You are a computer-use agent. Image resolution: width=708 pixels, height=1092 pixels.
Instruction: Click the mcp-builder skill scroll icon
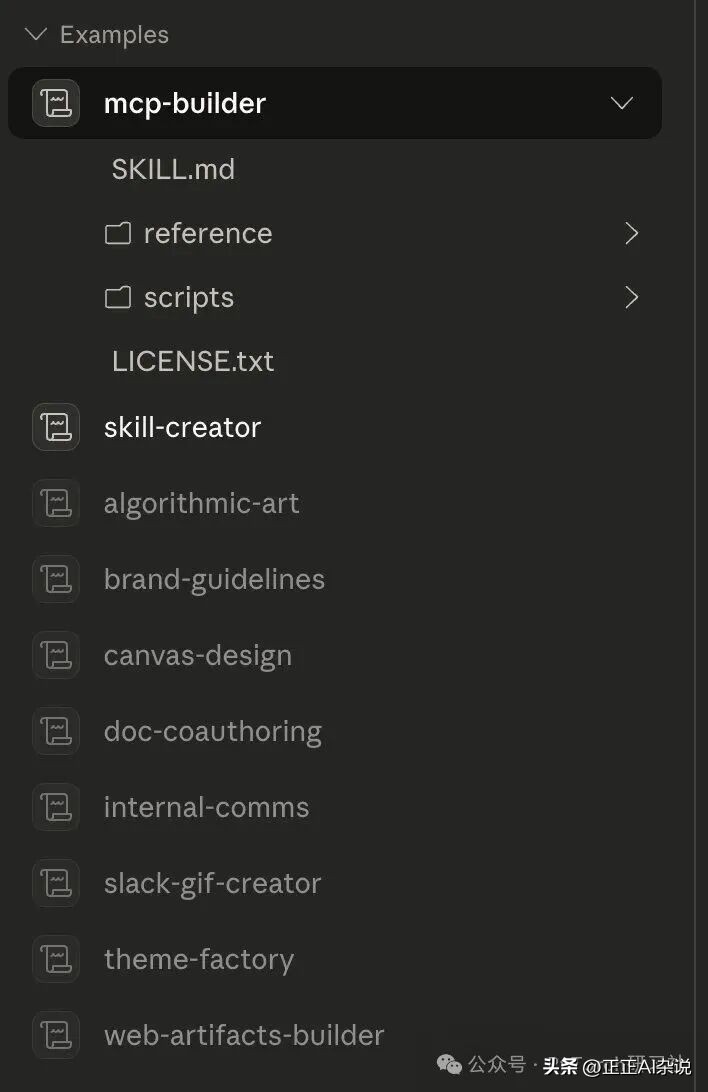(56, 103)
